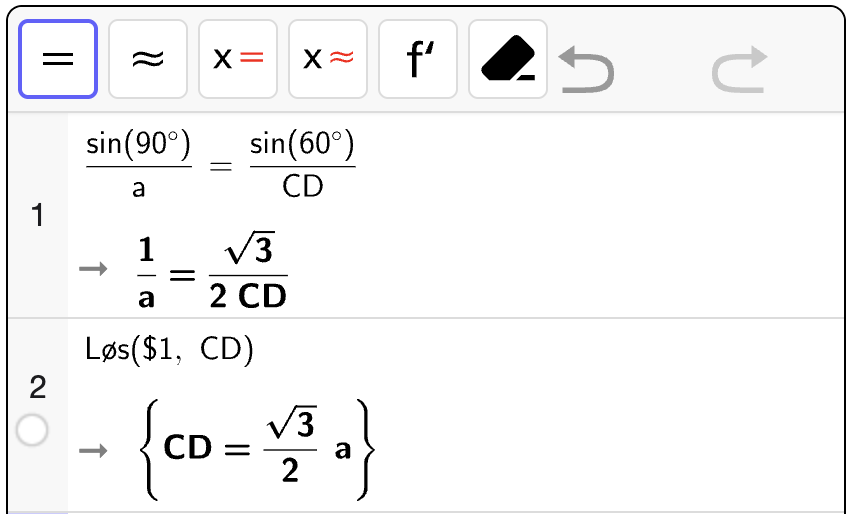Select the Evaluate (=) tool
The height and width of the screenshot is (514, 854).
[58, 59]
